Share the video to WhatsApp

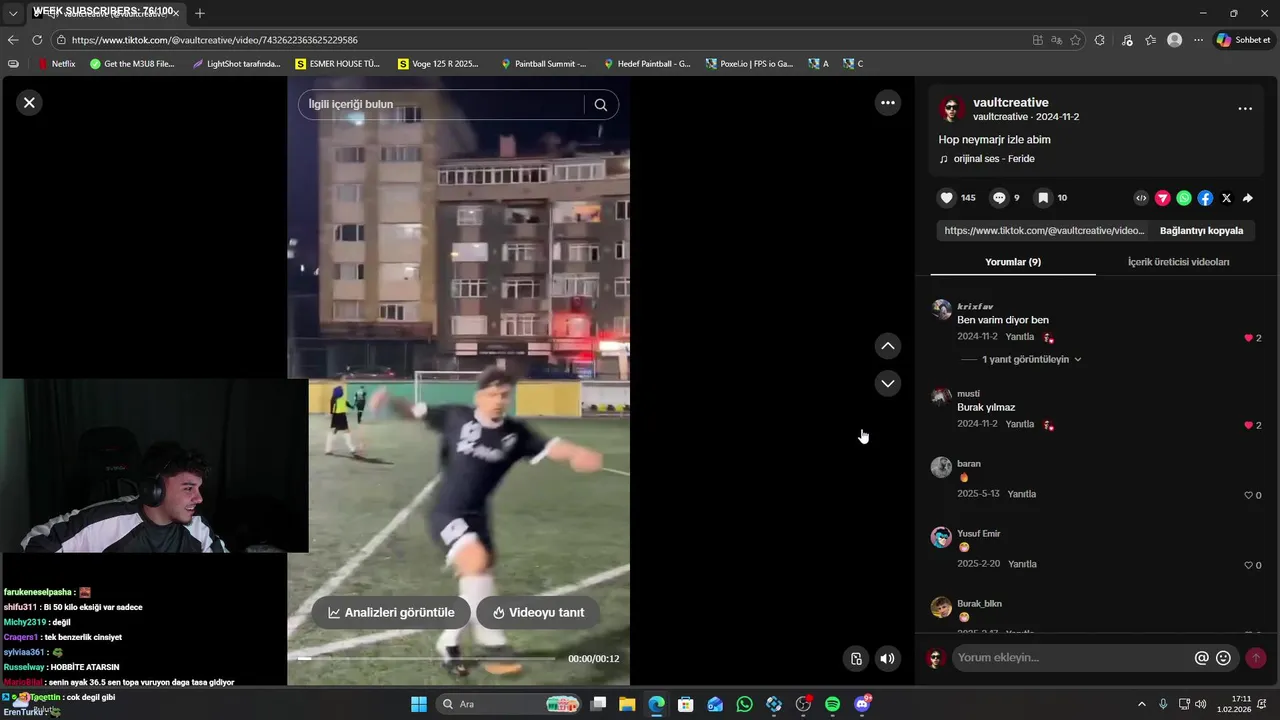(1184, 198)
